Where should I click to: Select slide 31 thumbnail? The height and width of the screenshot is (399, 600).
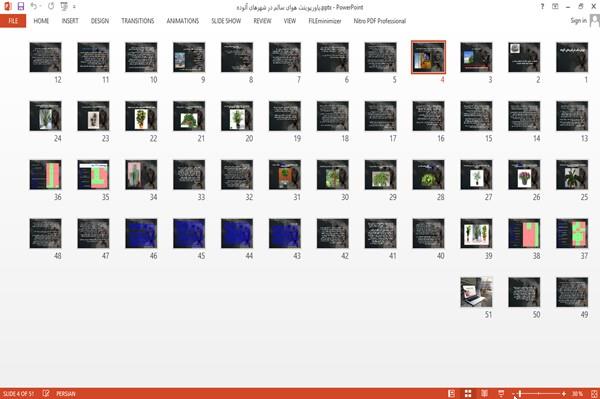tap(285, 175)
